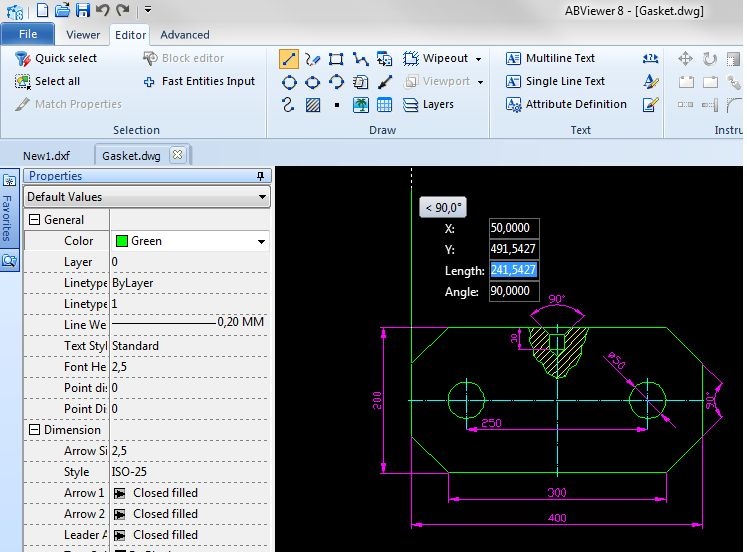Click the Save icon in quick access toolbar
This screenshot has height=552, width=747.
[84, 10]
